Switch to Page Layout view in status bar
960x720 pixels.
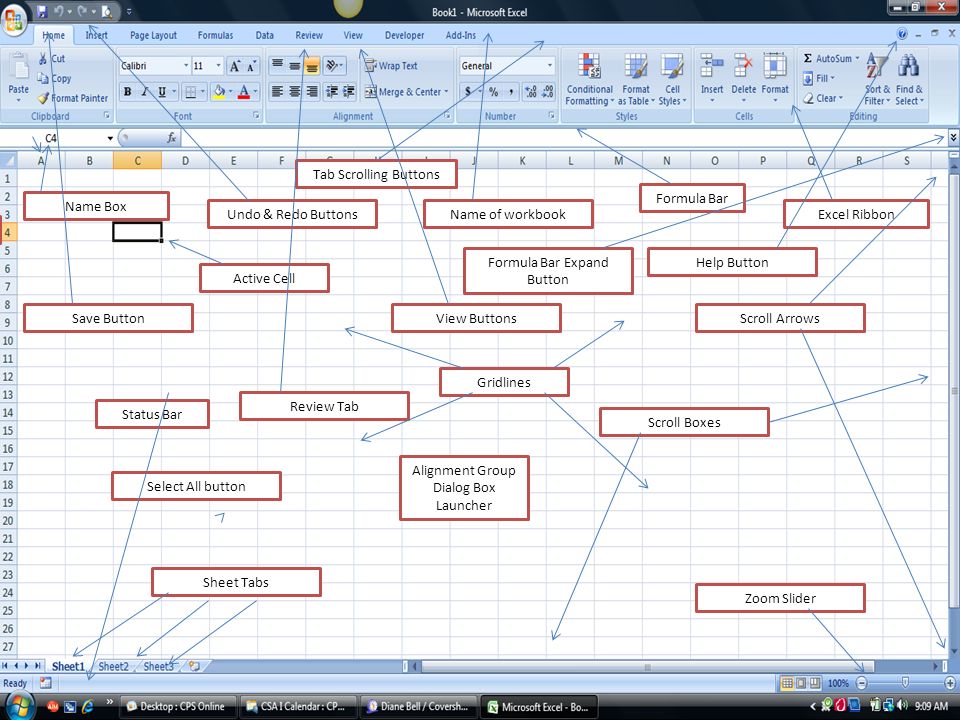801,683
